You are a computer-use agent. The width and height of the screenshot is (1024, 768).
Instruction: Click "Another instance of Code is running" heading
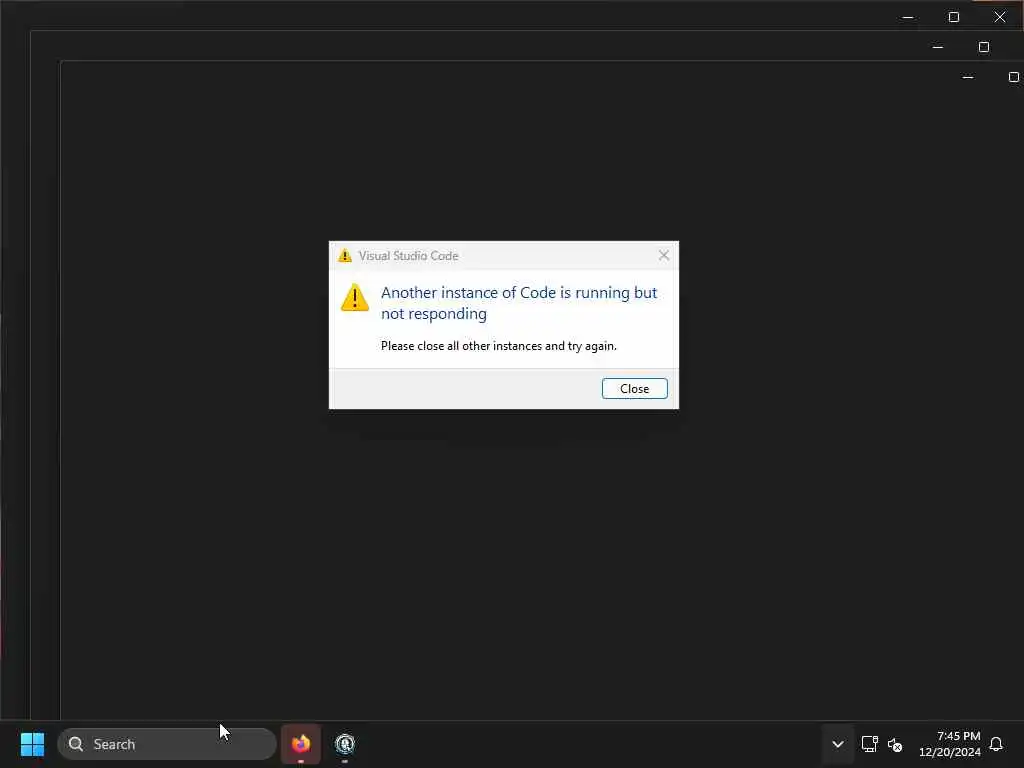[519, 303]
